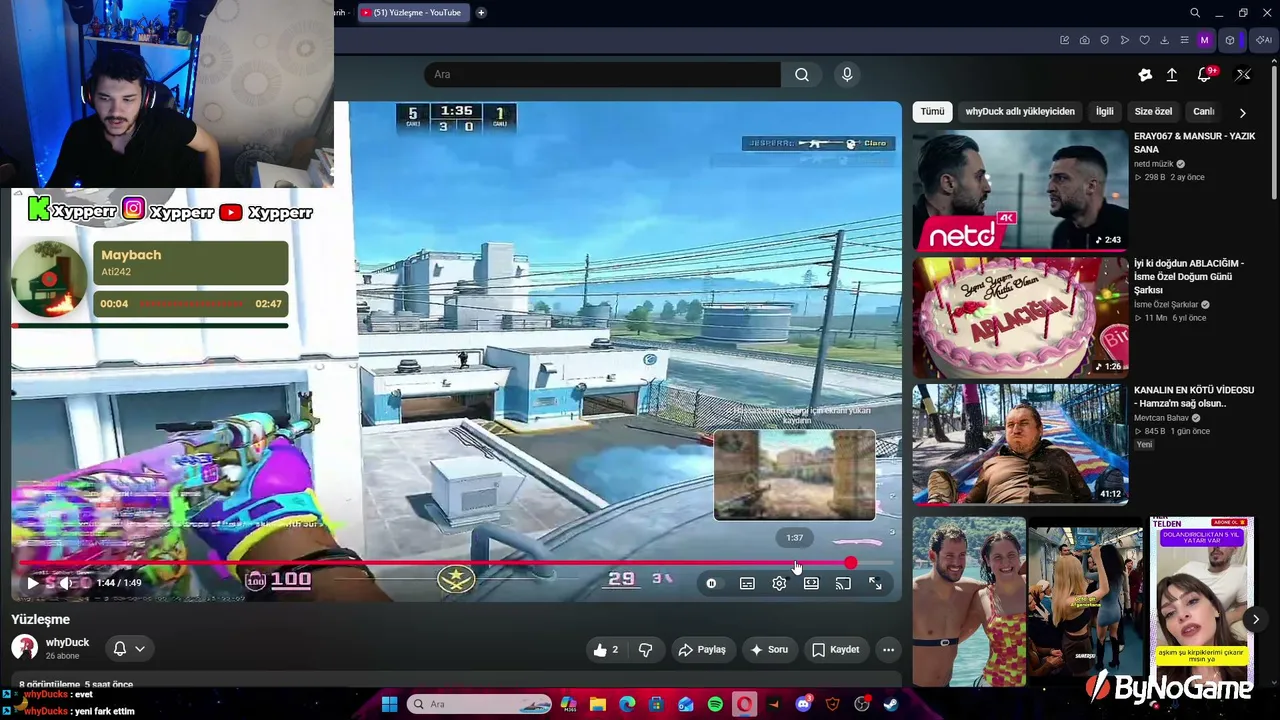The image size is (1280, 720).
Task: Open the Mevtcan Bahav channel link
Action: [1161, 418]
